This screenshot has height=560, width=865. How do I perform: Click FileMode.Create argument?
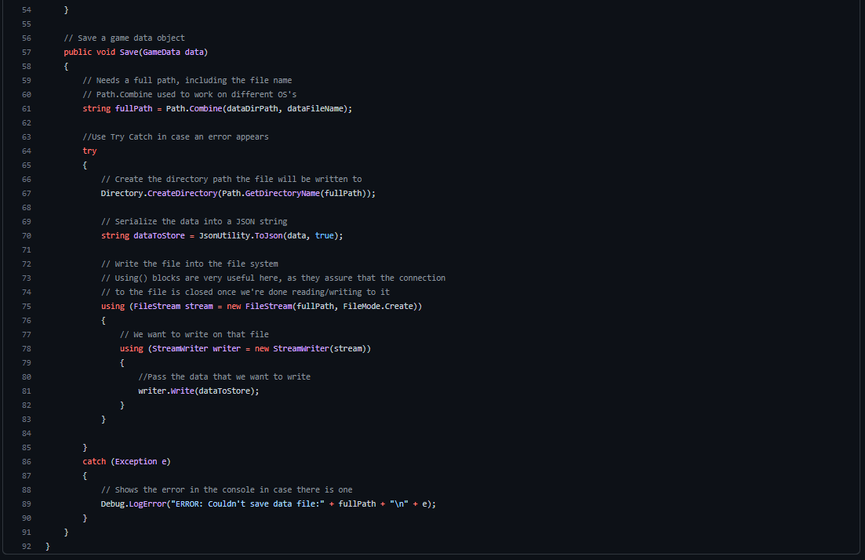(378, 306)
